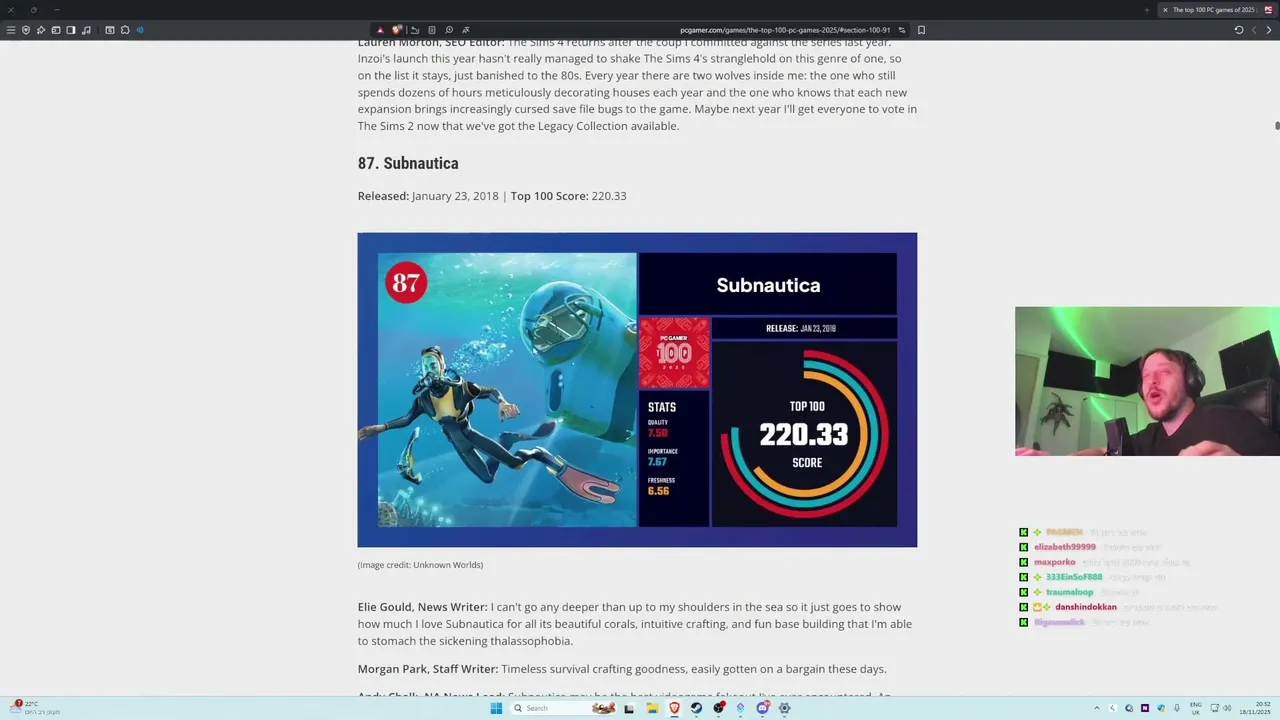Viewport: 1280px width, 720px height.
Task: Open the extensions puzzle-piece icon
Action: (125, 30)
